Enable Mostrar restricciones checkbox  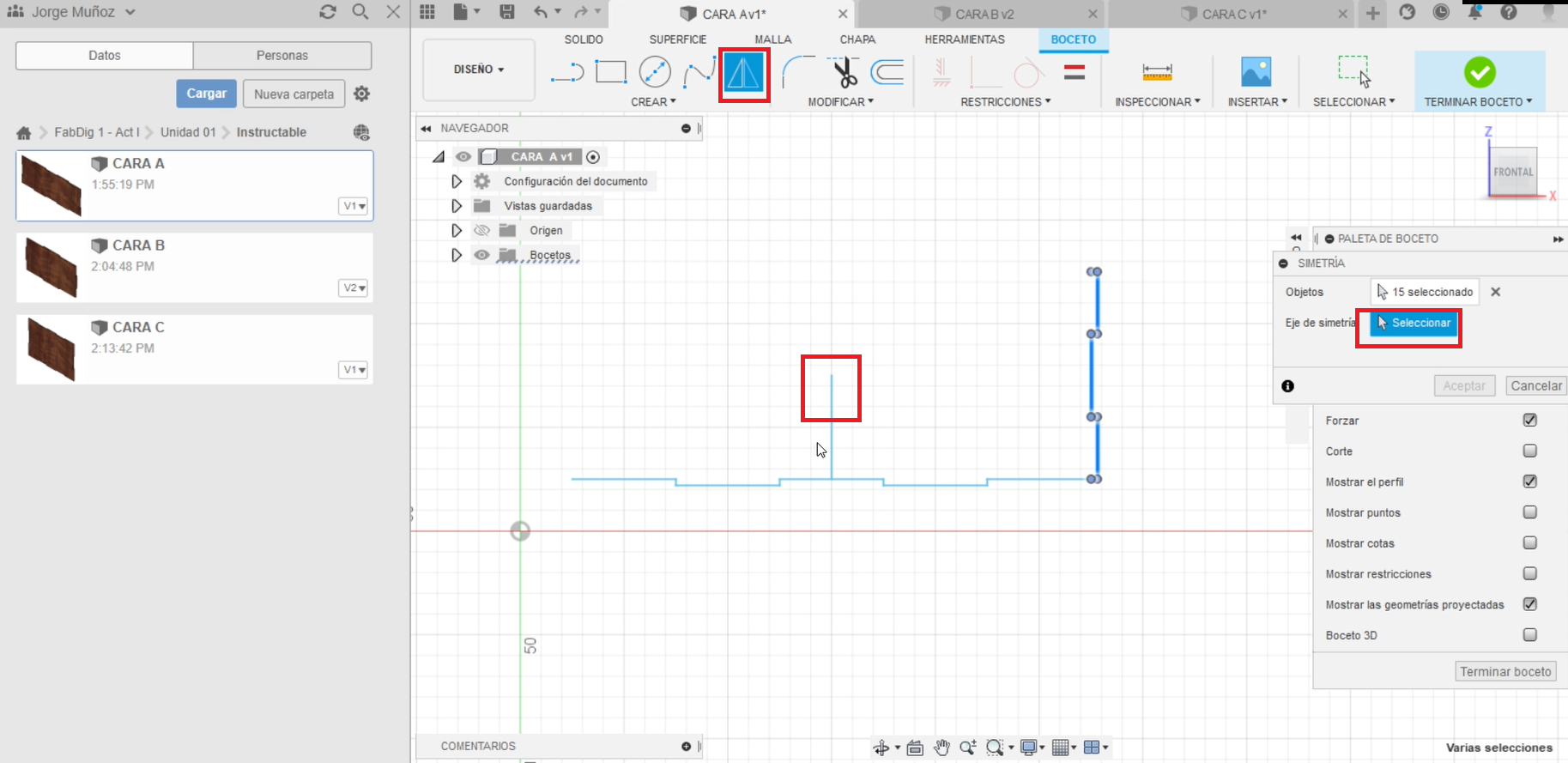pos(1529,573)
